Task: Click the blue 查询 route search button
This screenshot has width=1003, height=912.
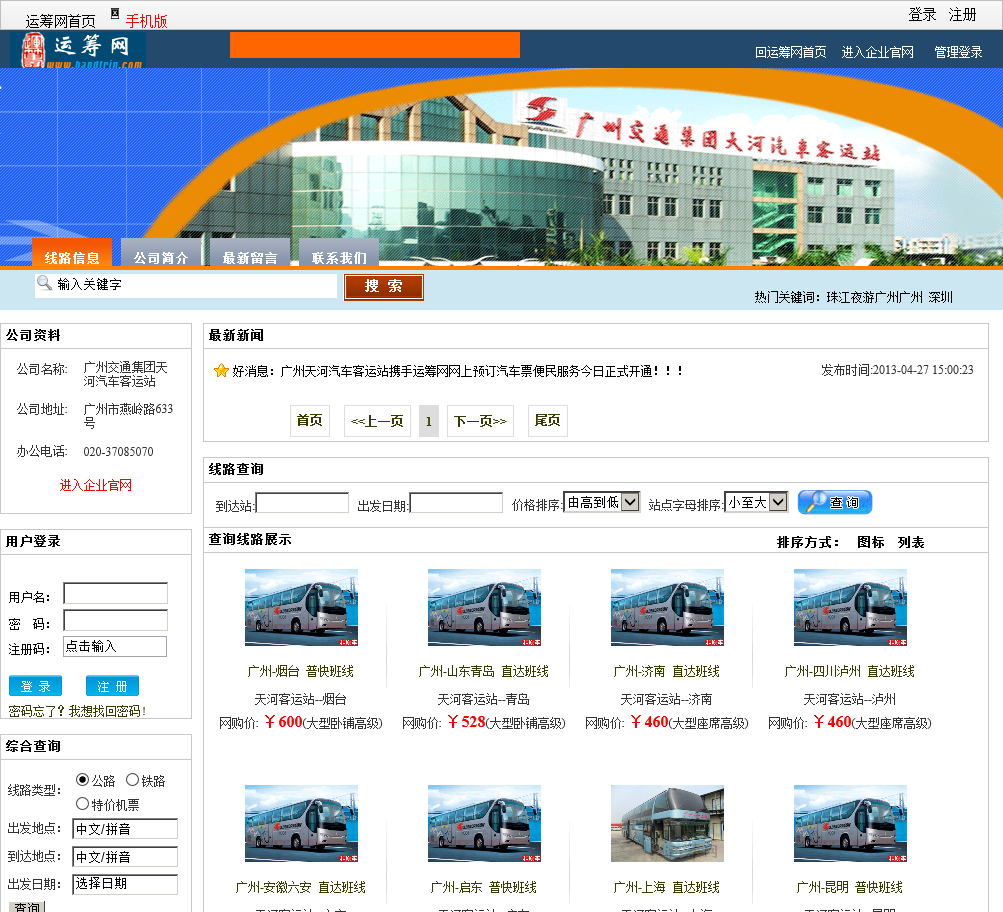Action: click(x=835, y=503)
